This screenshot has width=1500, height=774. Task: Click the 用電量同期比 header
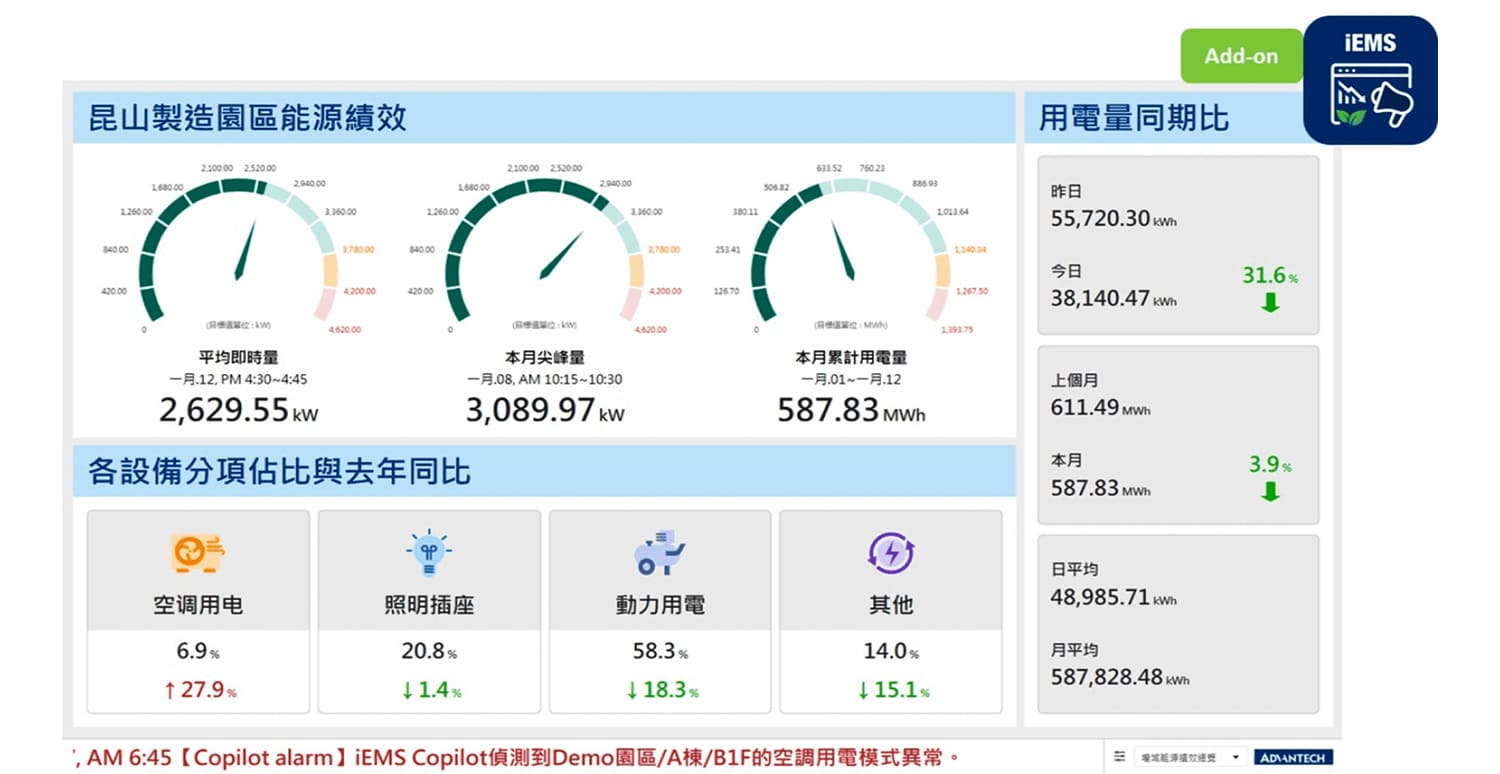(1134, 118)
